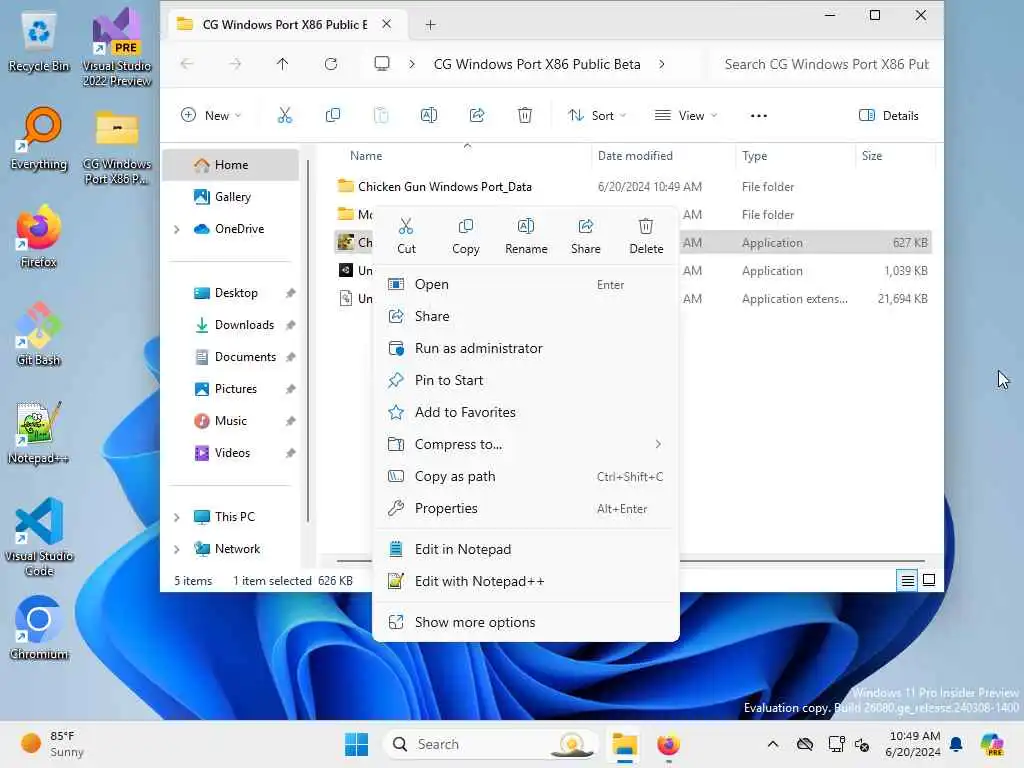Viewport: 1024px width, 768px height.
Task: Select Git Bash desktop shortcut
Action: click(39, 334)
